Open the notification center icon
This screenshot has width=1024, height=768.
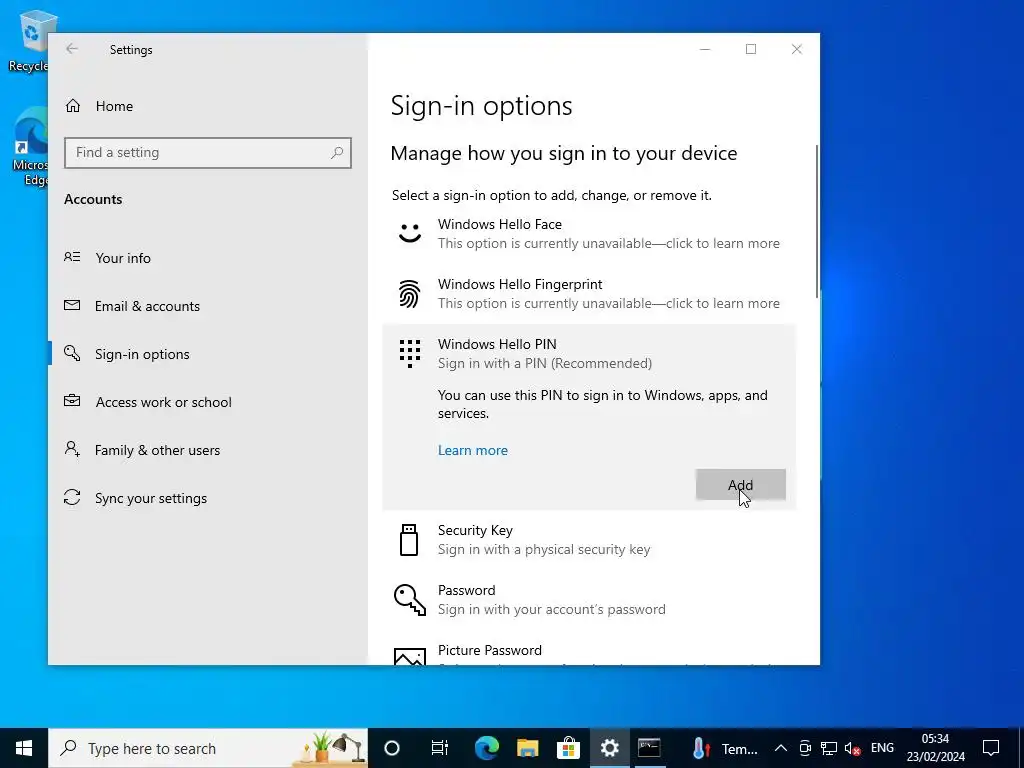(991, 748)
